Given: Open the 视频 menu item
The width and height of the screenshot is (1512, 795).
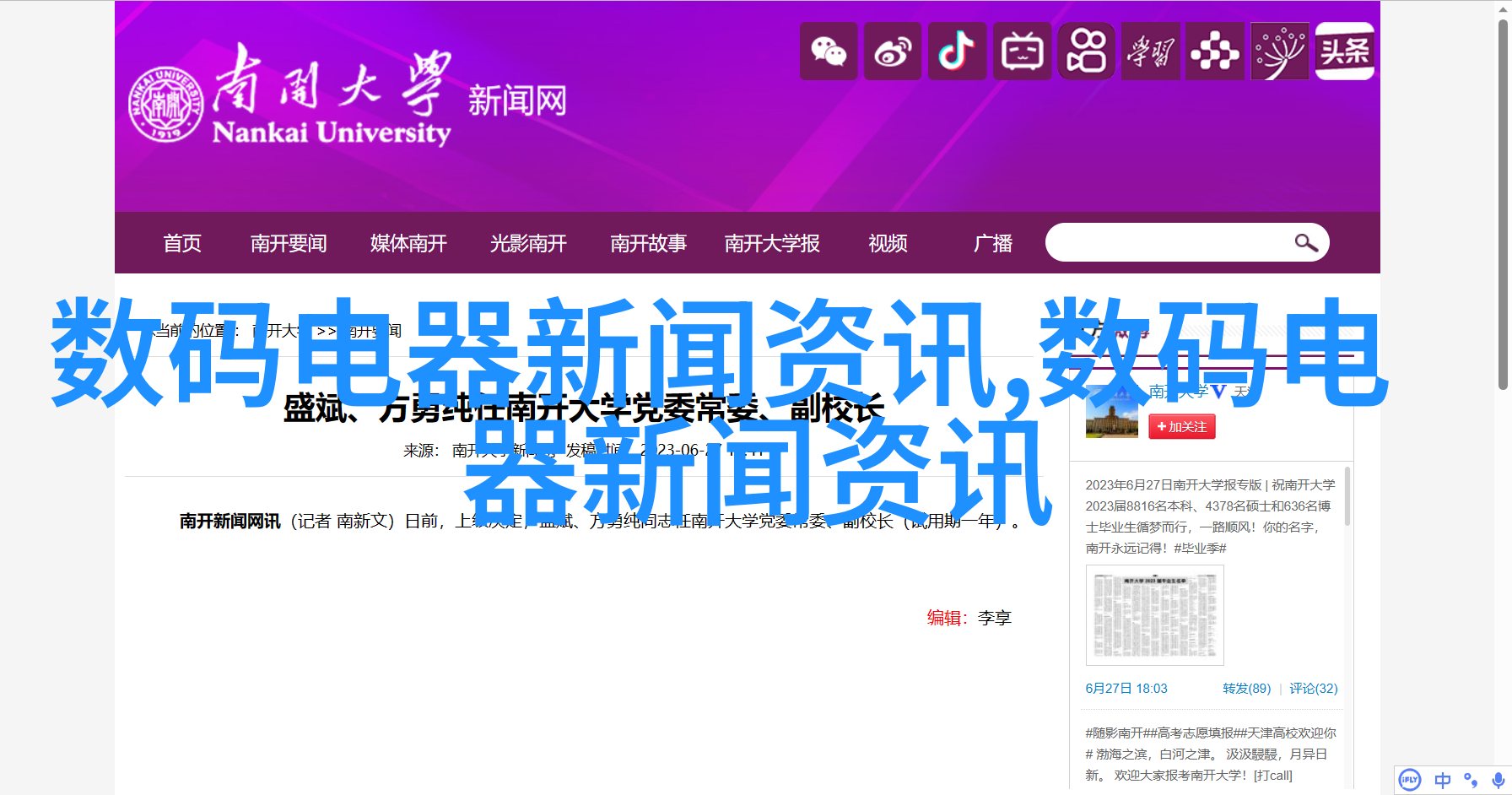Looking at the screenshot, I should (888, 243).
